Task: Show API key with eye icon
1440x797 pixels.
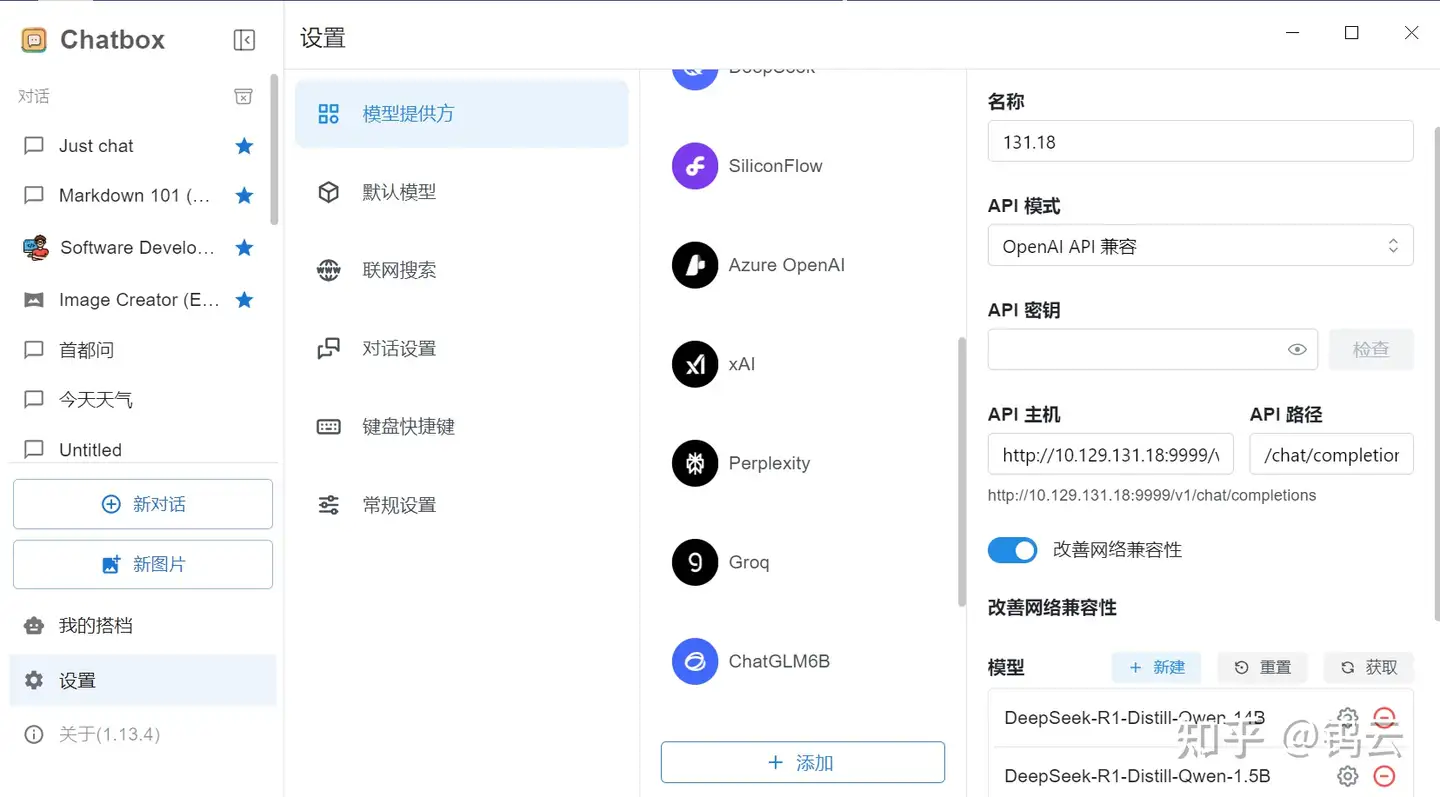Action: [x=1297, y=350]
